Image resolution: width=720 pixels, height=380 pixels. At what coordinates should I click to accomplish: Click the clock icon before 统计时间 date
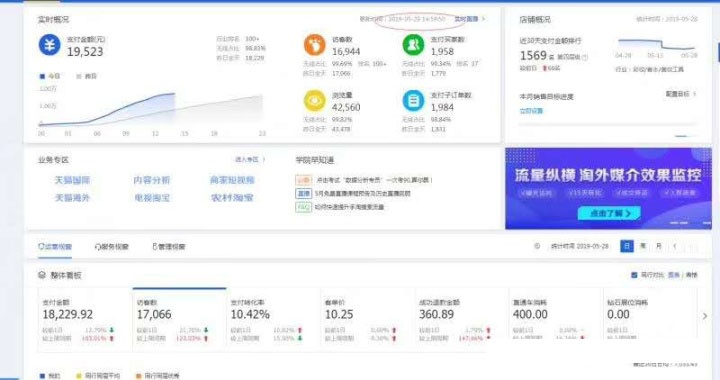tap(537, 246)
